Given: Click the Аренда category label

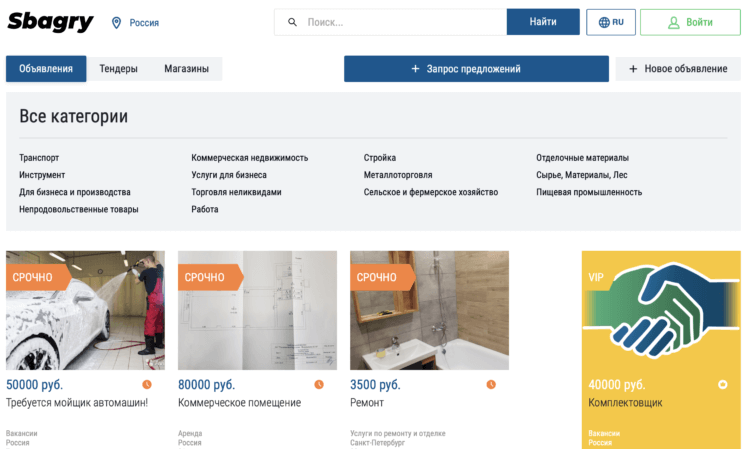Looking at the screenshot, I should point(190,433).
